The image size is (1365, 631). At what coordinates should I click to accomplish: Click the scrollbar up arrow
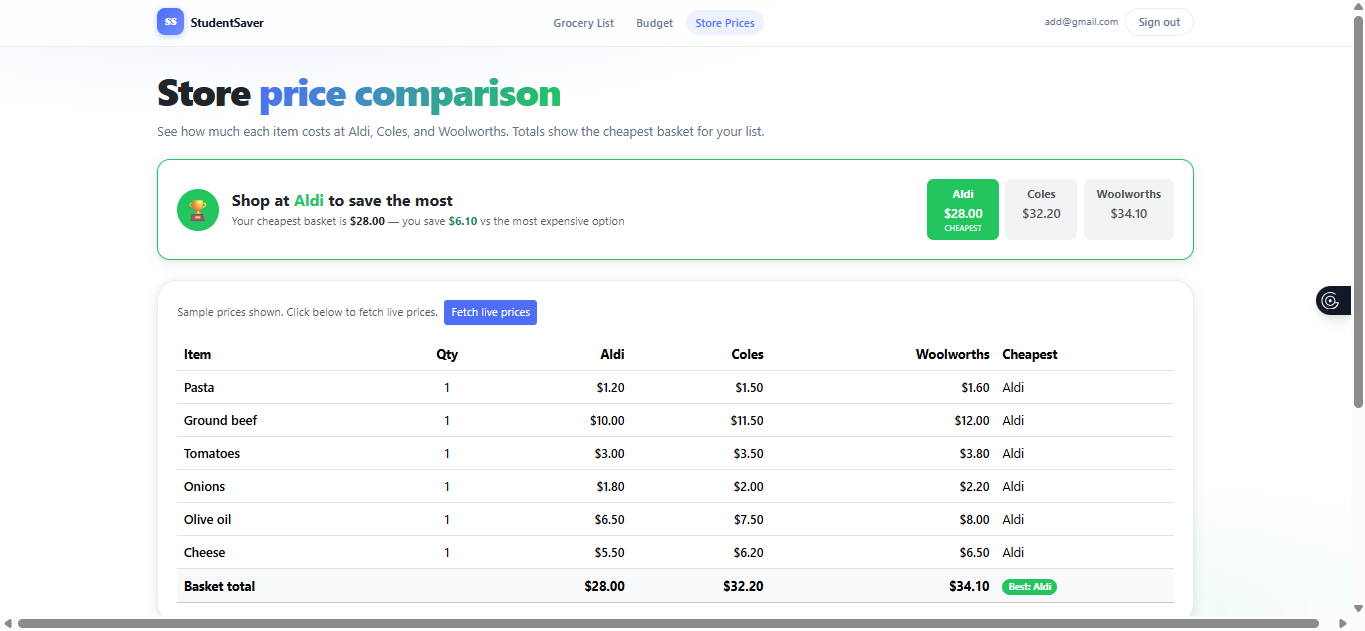[x=1358, y=7]
